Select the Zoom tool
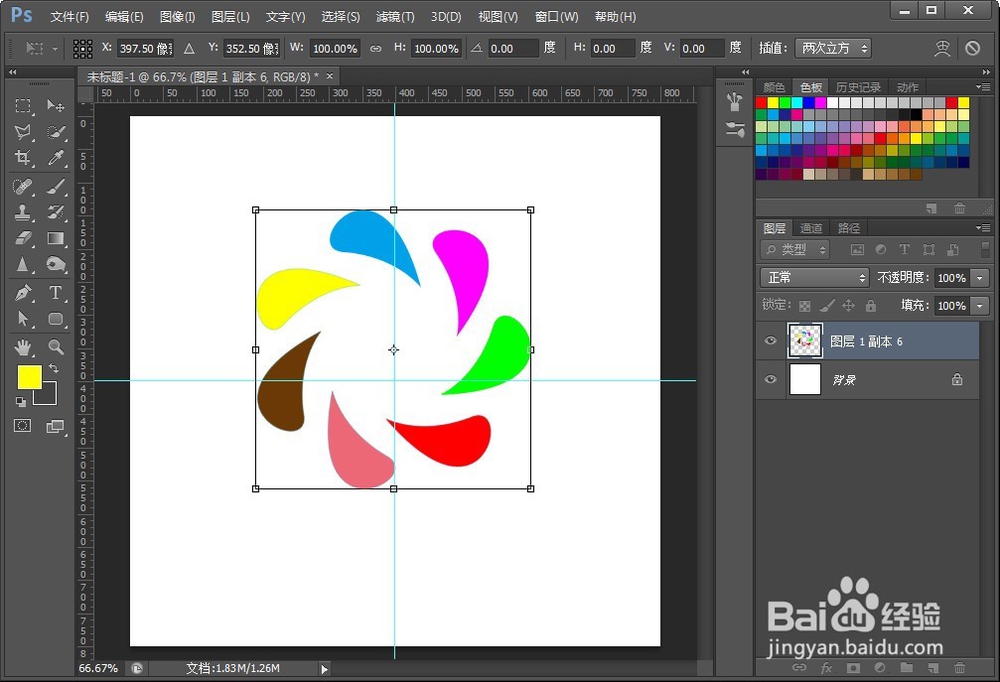 pyautogui.click(x=55, y=347)
